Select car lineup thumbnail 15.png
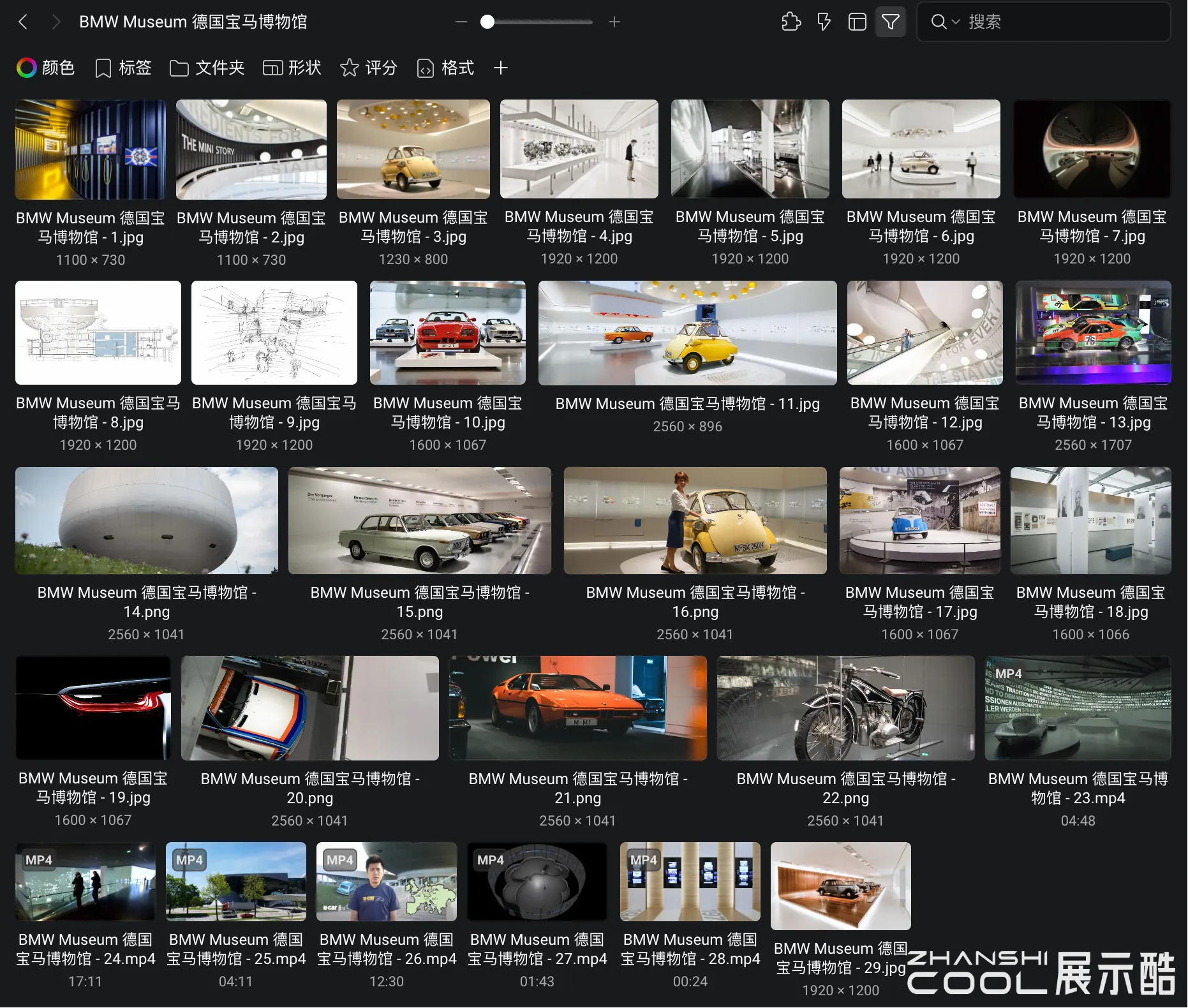This screenshot has height=1008, width=1188. tap(420, 521)
